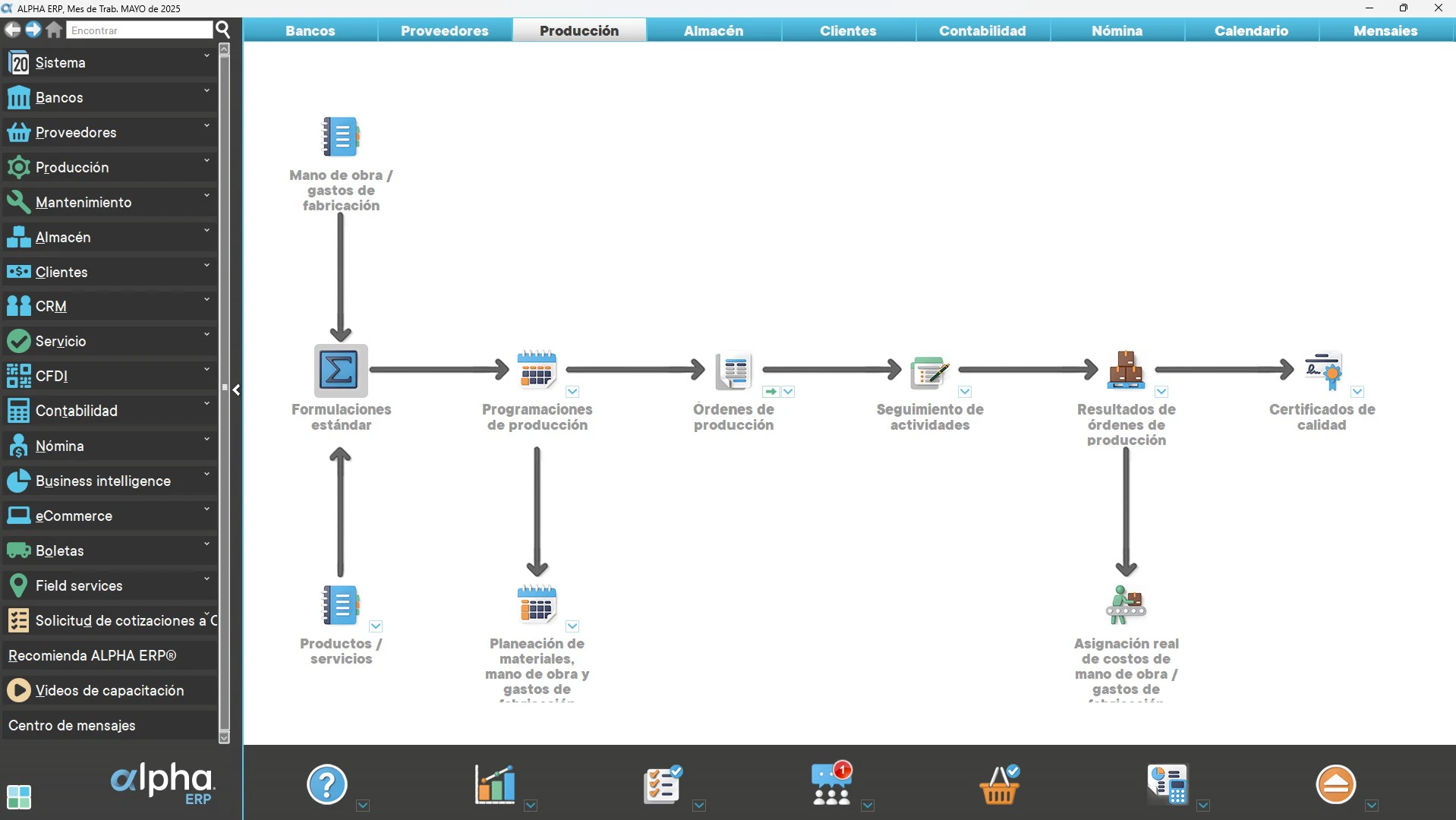The width and height of the screenshot is (1456, 820).
Task: Open the dropdown below Seguimiento de actividades
Action: tap(965, 392)
